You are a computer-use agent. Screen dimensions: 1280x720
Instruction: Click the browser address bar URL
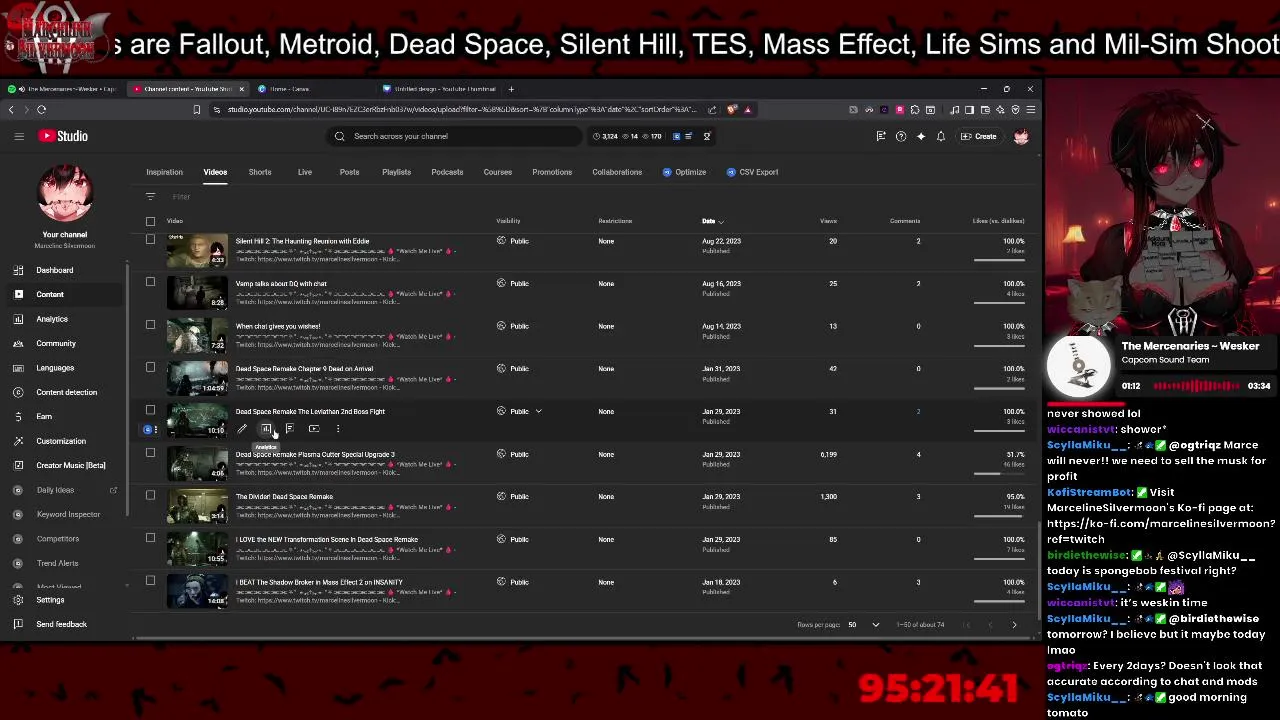pyautogui.click(x=460, y=109)
